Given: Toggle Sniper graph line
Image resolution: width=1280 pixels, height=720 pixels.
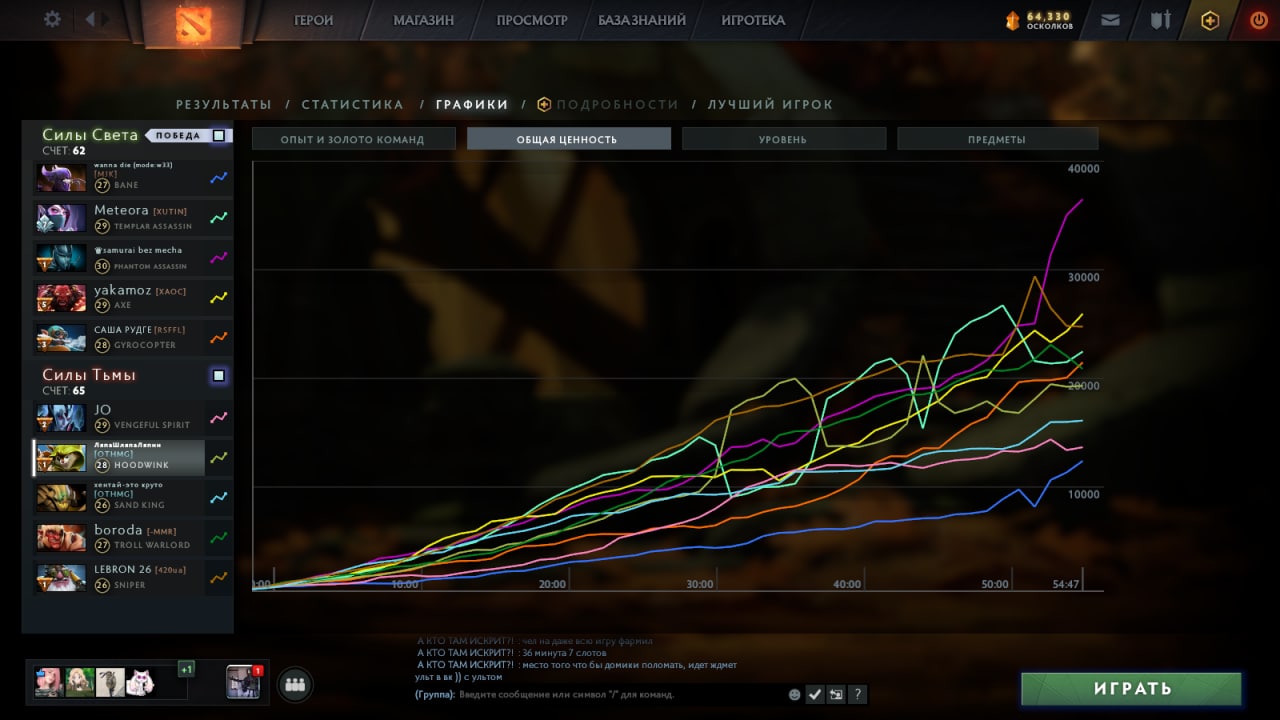Looking at the screenshot, I should [219, 578].
